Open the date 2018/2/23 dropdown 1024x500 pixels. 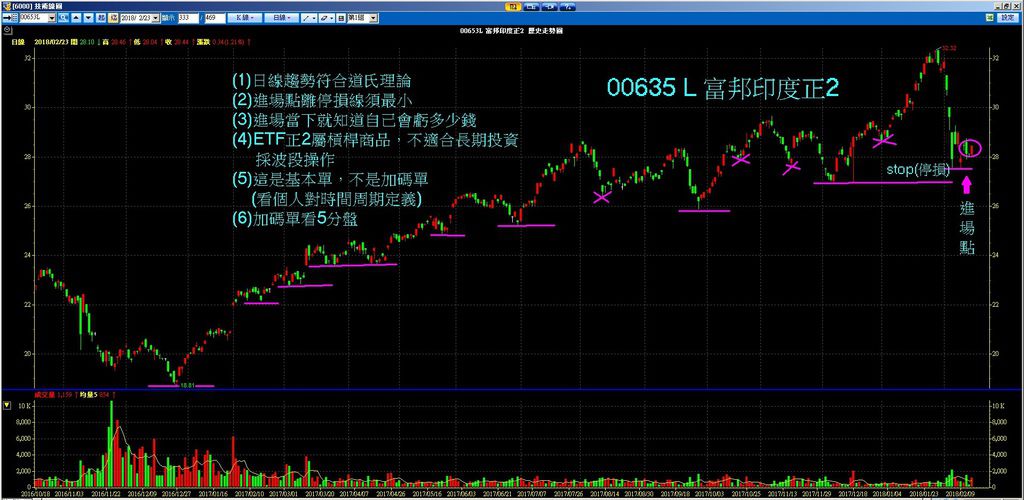[x=155, y=18]
